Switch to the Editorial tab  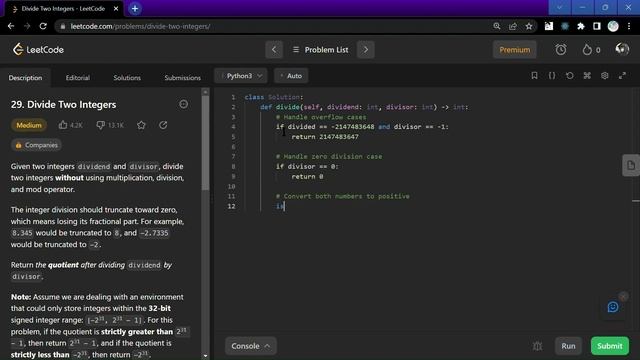point(78,78)
